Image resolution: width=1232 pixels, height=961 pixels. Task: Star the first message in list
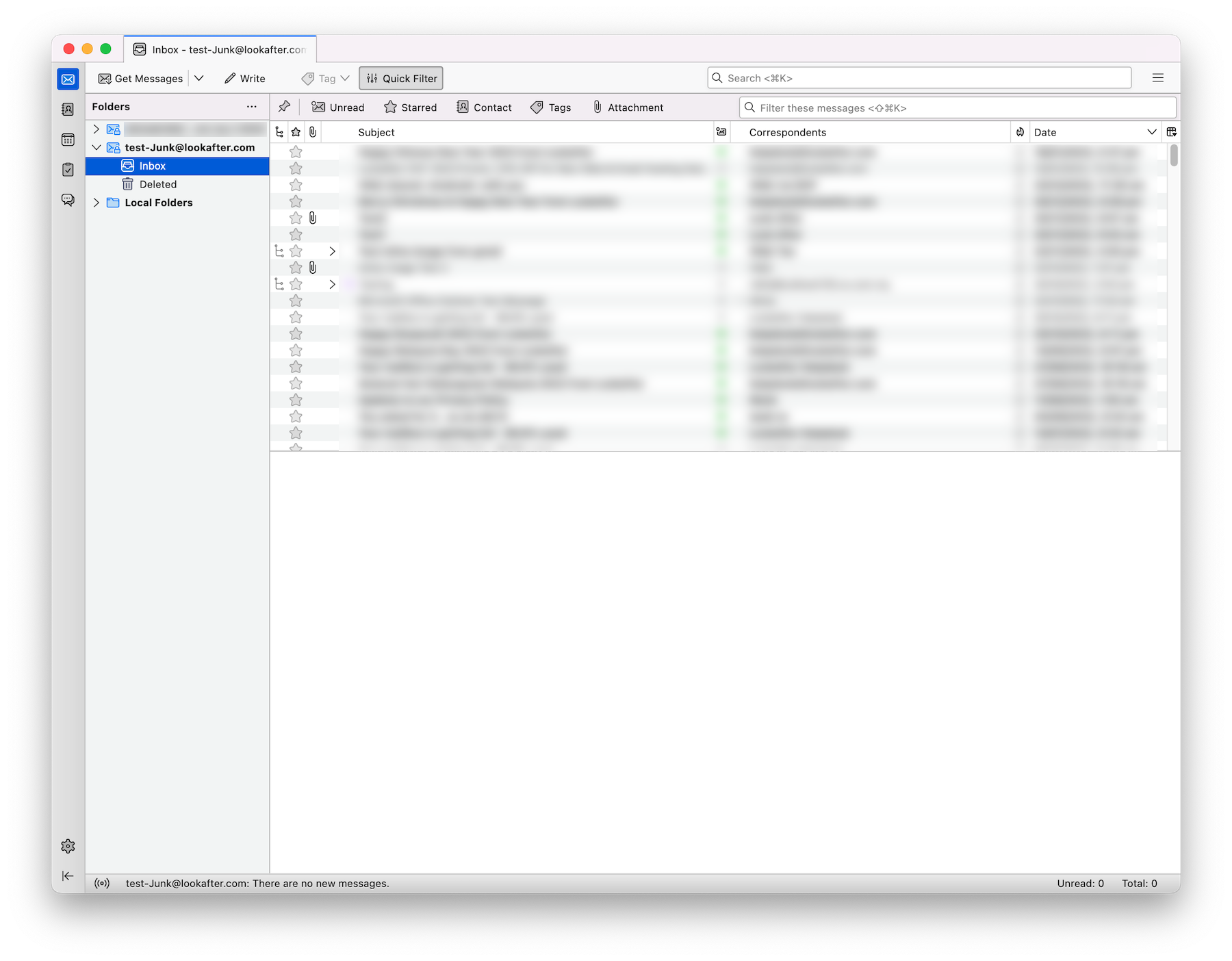click(296, 152)
